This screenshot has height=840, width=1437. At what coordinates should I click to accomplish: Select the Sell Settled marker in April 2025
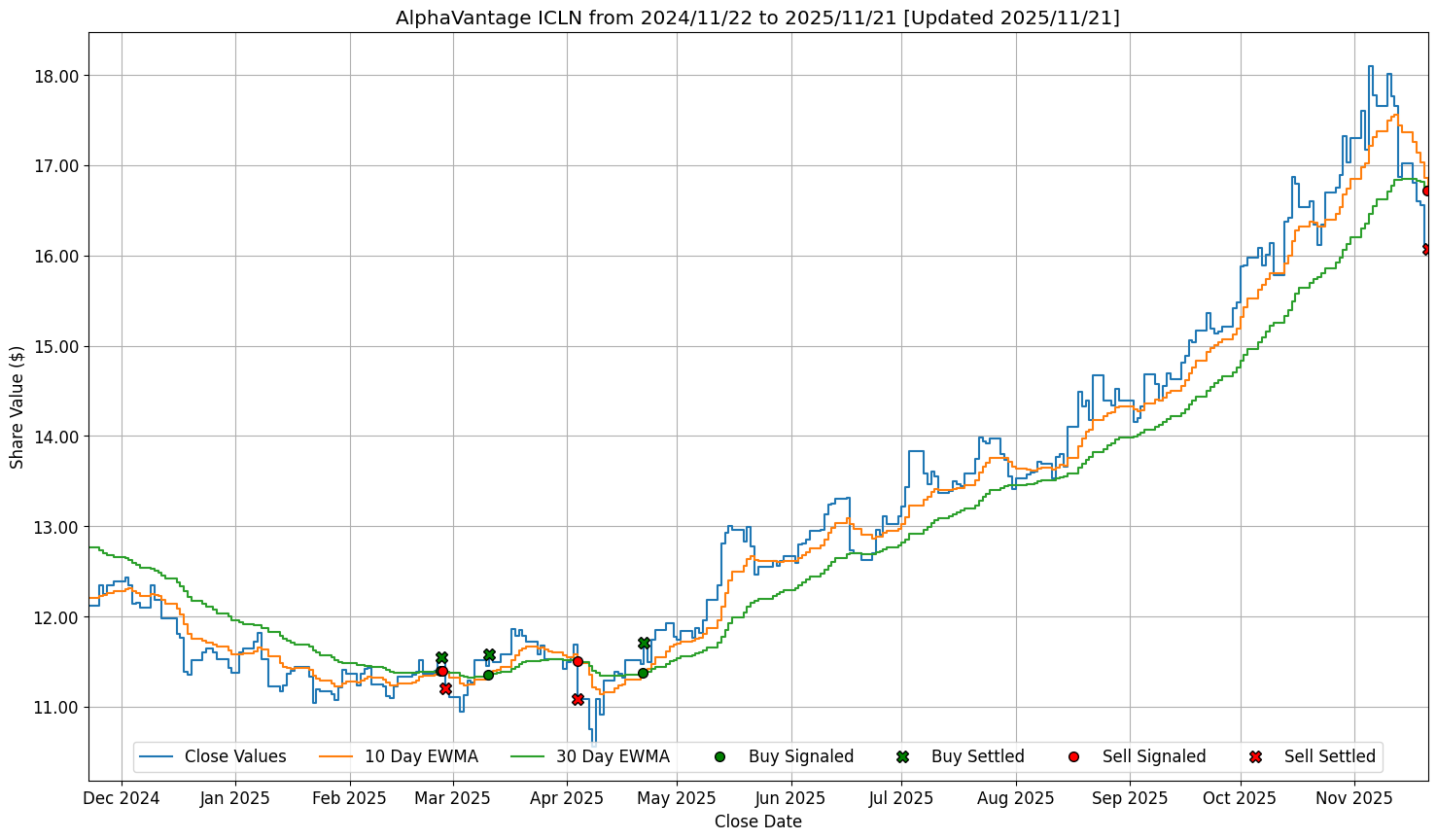pyautogui.click(x=578, y=699)
